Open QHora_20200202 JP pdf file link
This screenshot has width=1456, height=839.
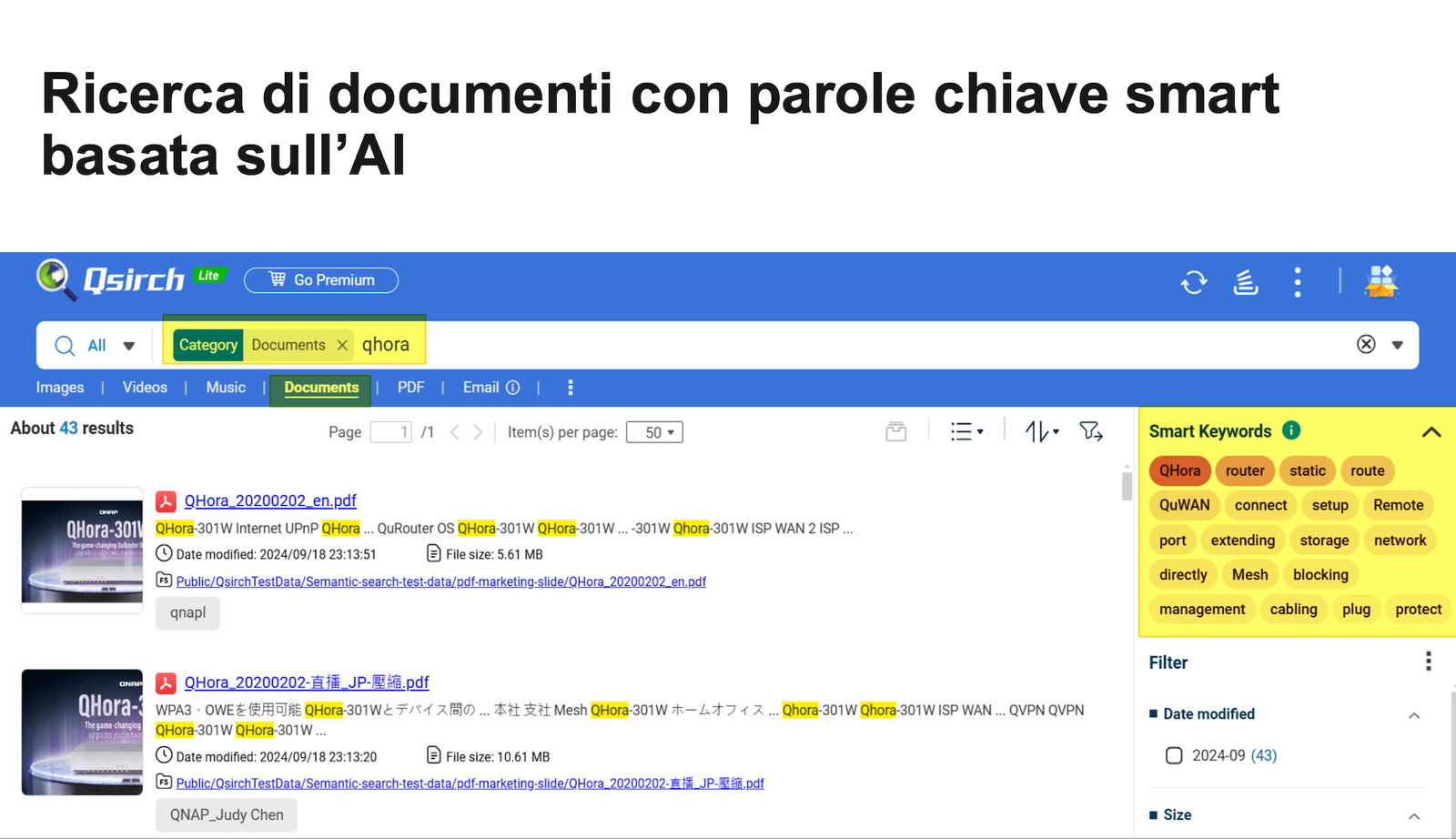(x=307, y=682)
